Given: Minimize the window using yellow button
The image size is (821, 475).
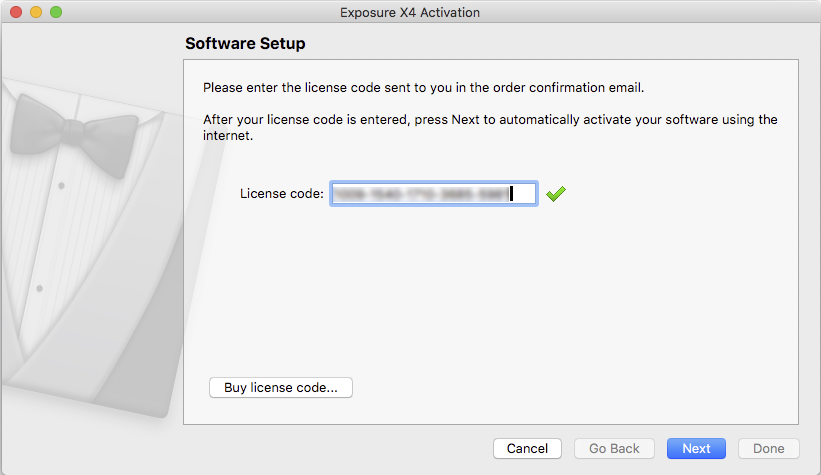Looking at the screenshot, I should [36, 12].
